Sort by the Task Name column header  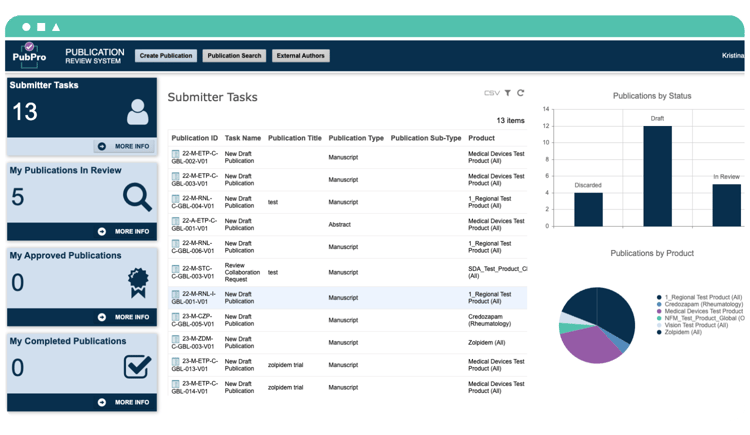[x=243, y=138]
